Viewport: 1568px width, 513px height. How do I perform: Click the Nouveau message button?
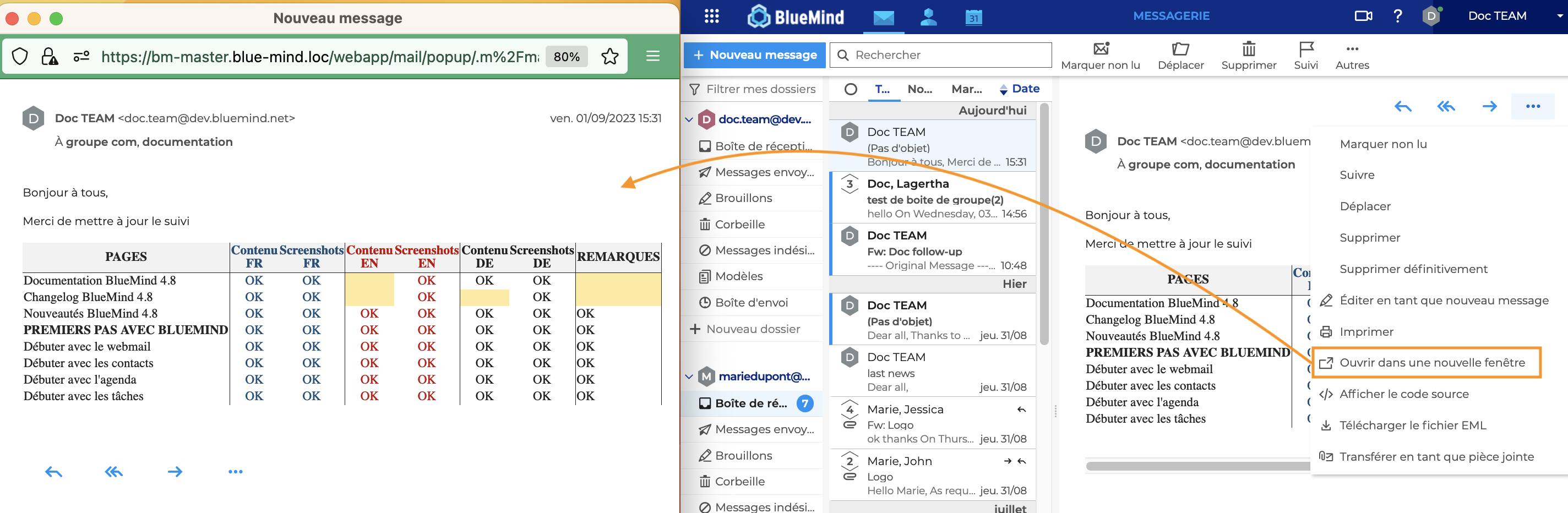[754, 55]
